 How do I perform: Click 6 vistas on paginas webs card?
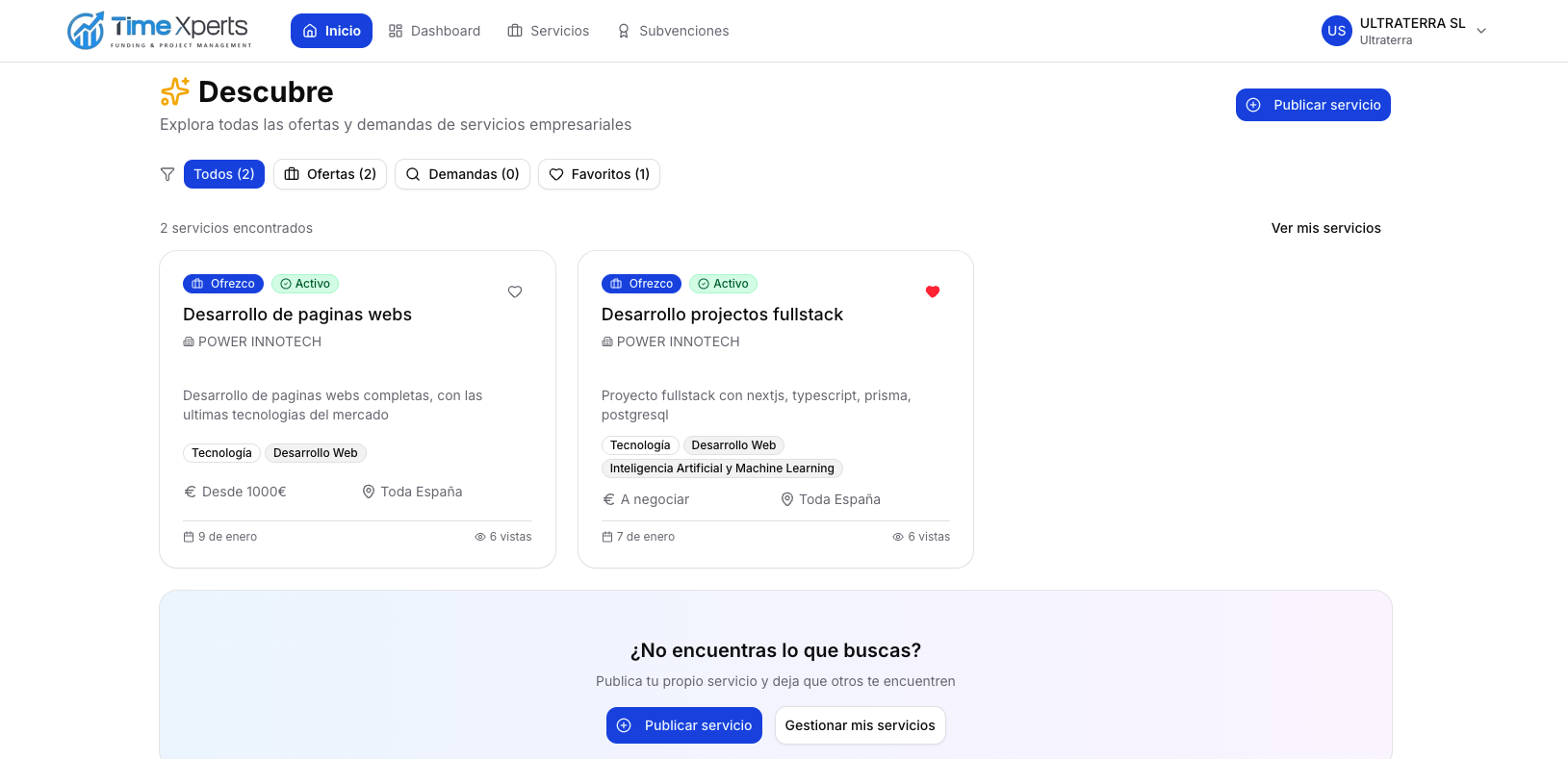510,537
